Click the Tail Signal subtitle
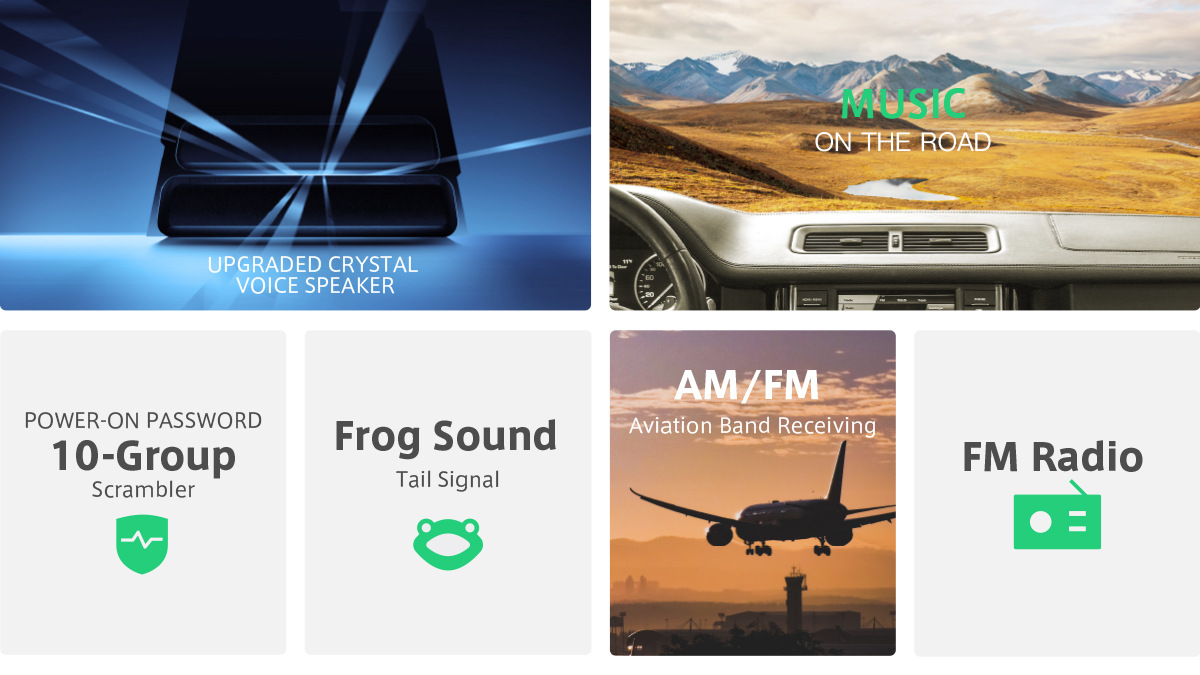The height and width of the screenshot is (675, 1200). pyautogui.click(x=447, y=480)
